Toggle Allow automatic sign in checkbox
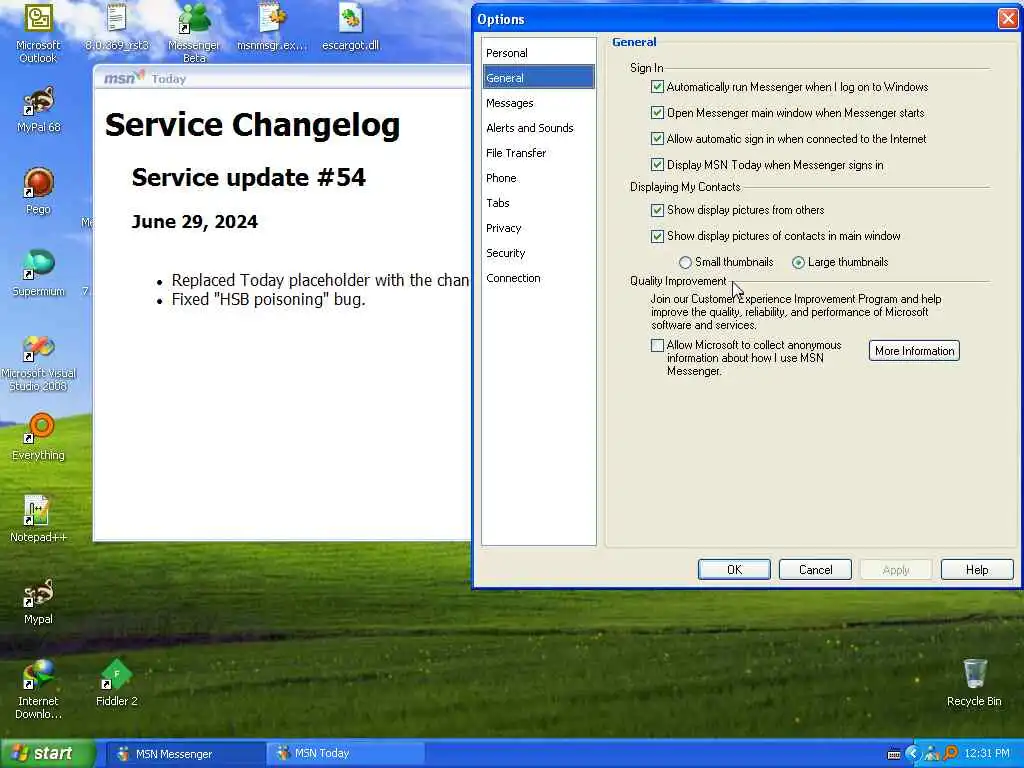This screenshot has width=1024, height=768. click(658, 138)
